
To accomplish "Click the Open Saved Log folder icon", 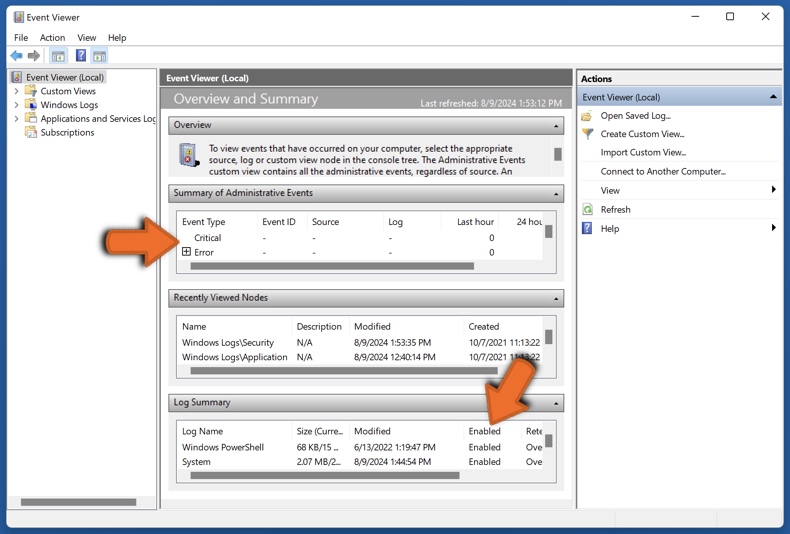I will click(x=586, y=116).
